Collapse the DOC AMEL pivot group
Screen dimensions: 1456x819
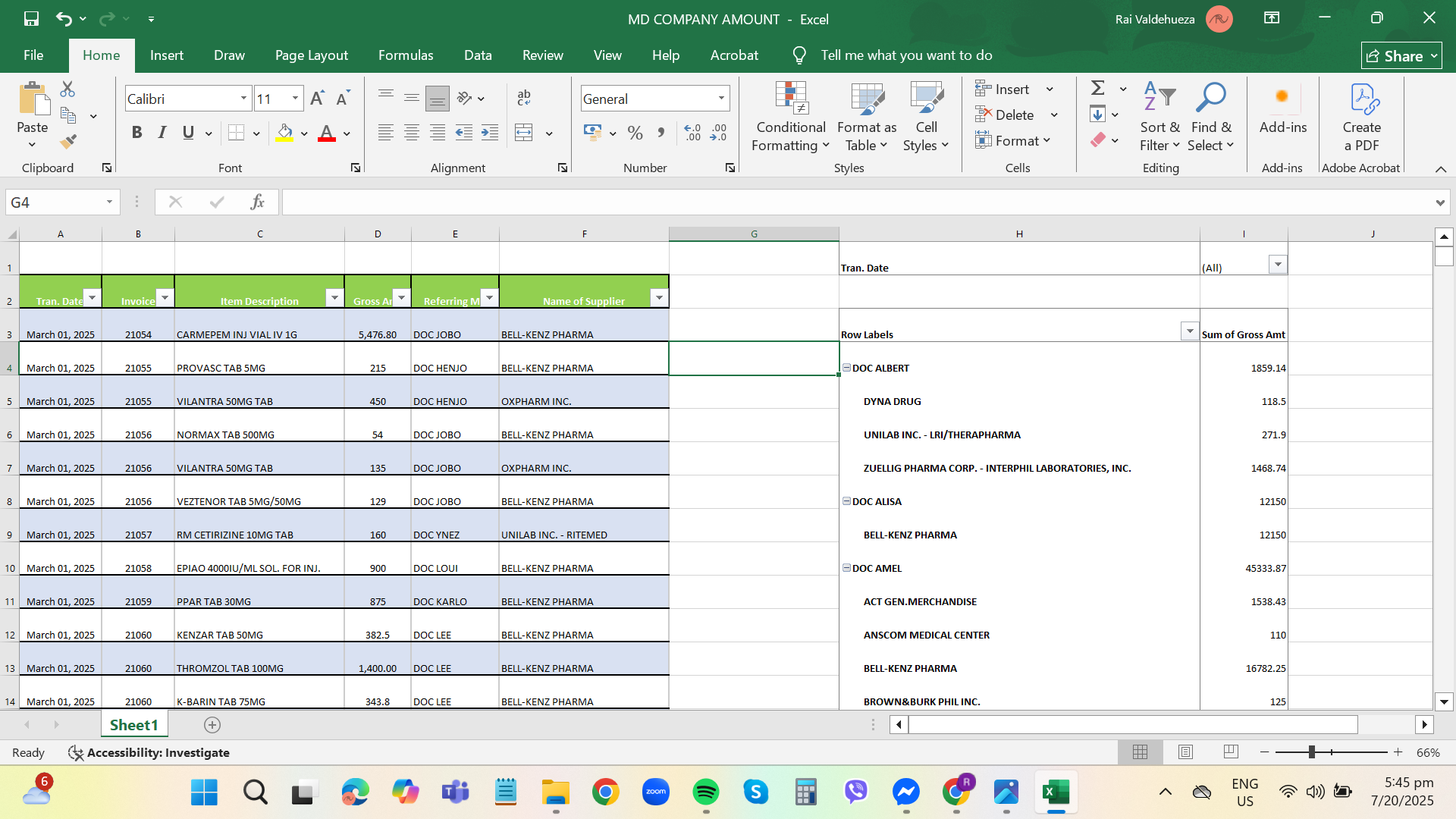click(846, 568)
